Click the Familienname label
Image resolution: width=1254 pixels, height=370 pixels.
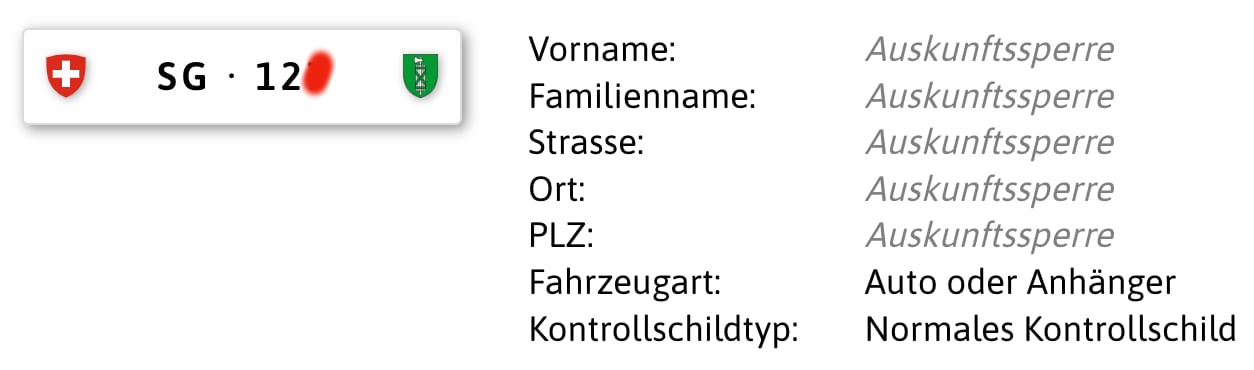click(x=642, y=96)
